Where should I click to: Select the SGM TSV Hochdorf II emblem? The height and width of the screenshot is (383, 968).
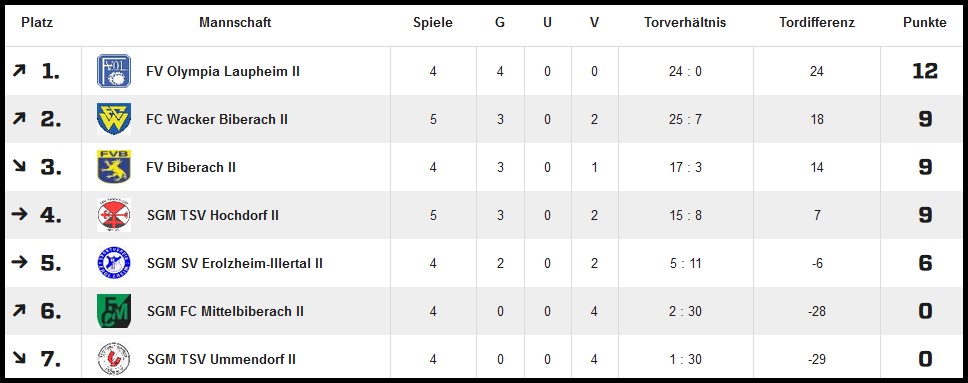(x=114, y=215)
